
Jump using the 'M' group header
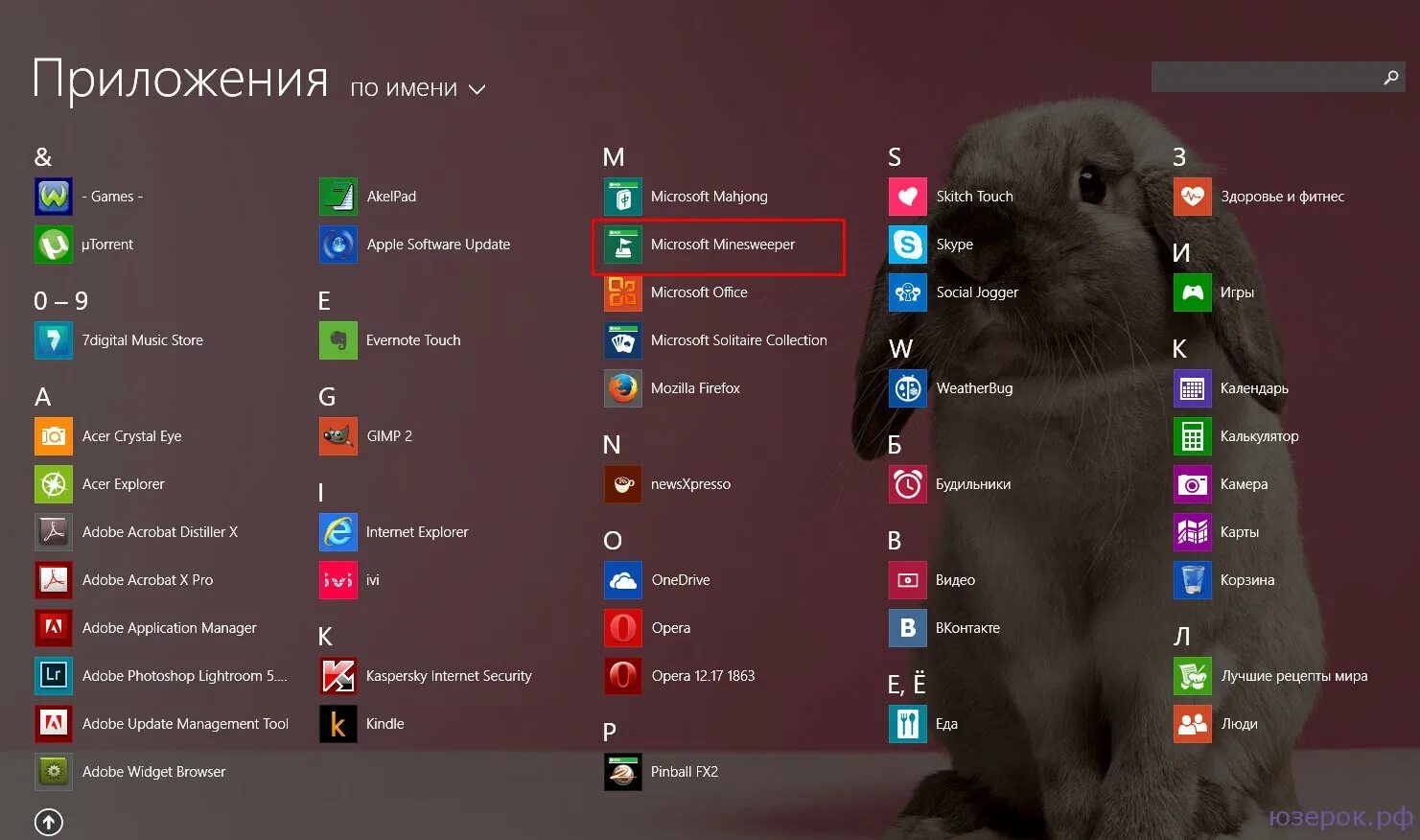tap(614, 157)
